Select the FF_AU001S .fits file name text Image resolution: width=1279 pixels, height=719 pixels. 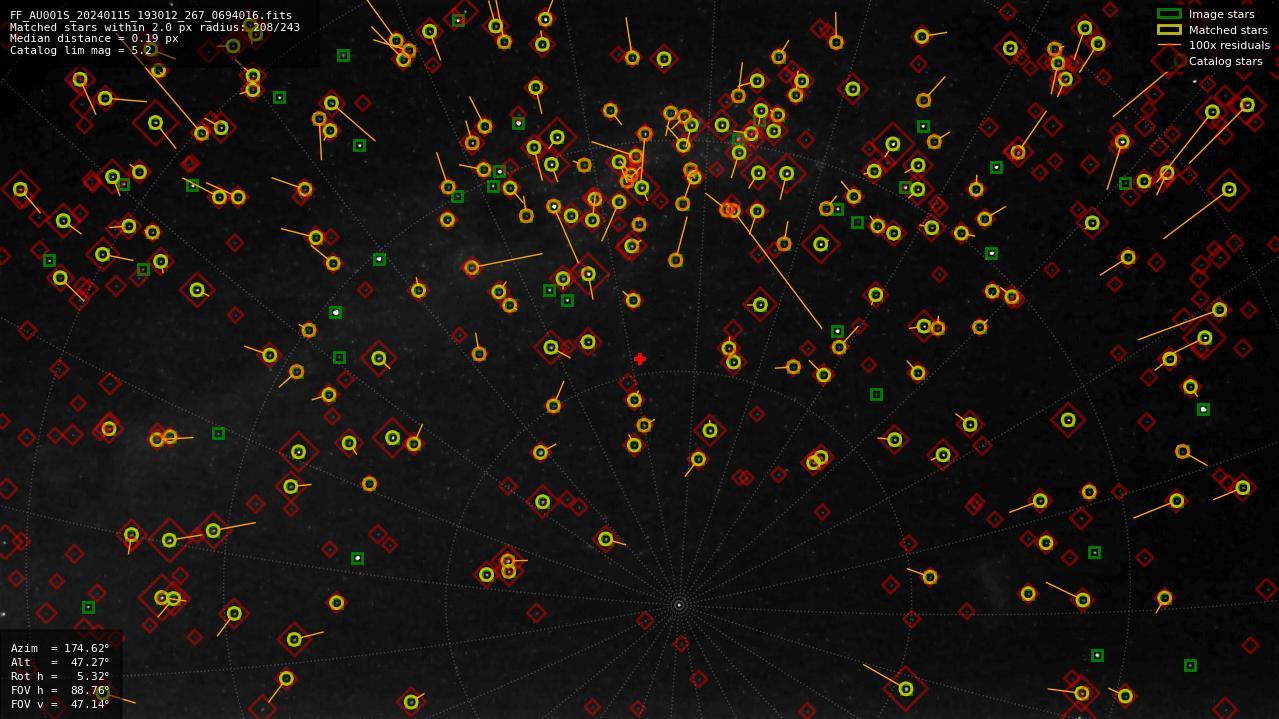tap(151, 15)
